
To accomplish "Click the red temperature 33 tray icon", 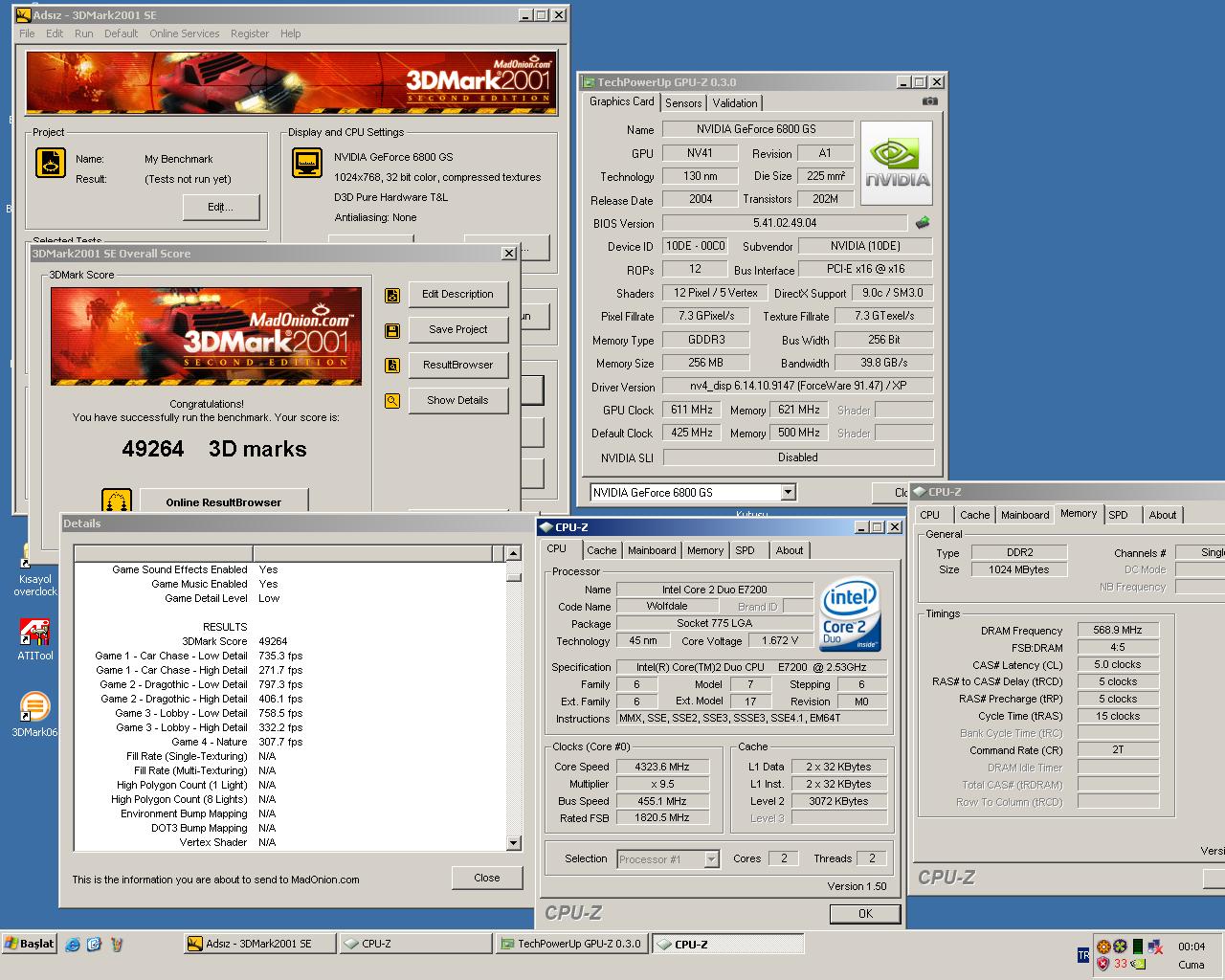I will tap(1121, 964).
